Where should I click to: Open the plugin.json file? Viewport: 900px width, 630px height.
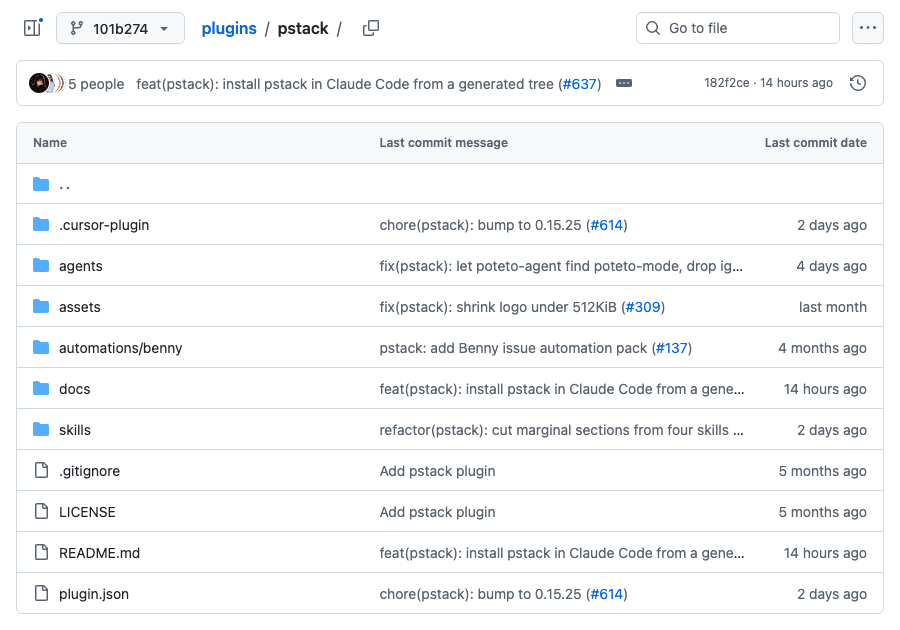[x=94, y=594]
